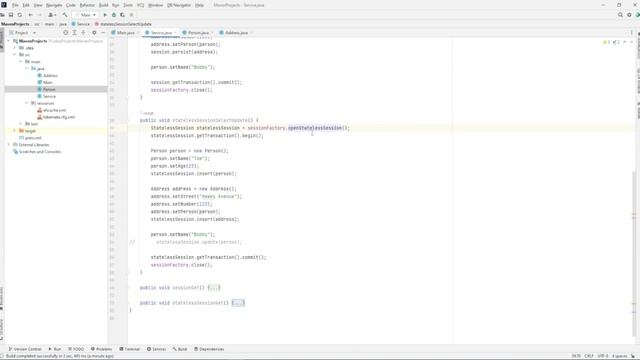Click the CRLF line separator in status bar
Image resolution: width=640 pixels, height=360 pixels.
tap(589, 356)
